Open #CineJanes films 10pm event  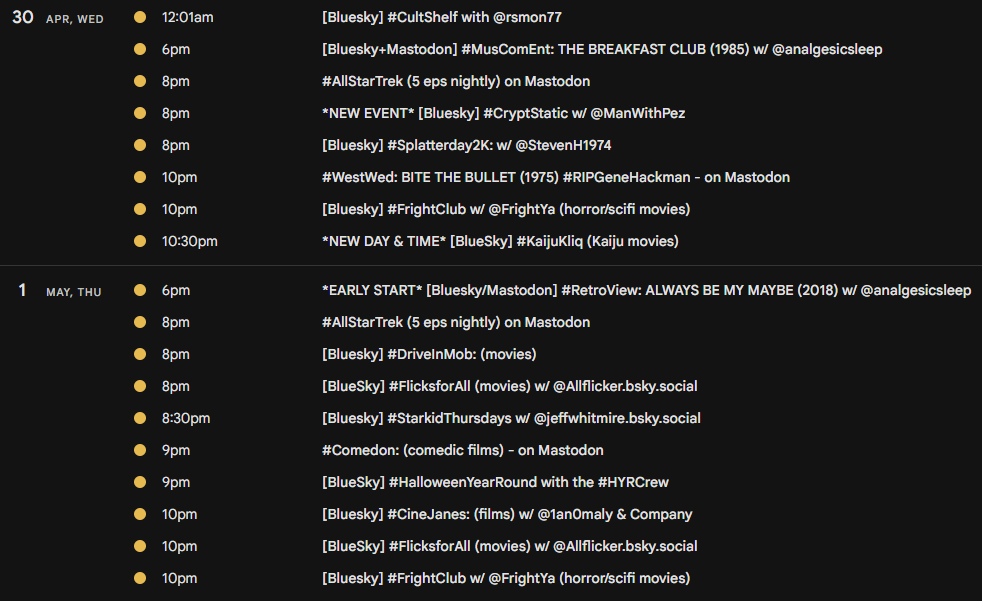pyautogui.click(x=507, y=514)
